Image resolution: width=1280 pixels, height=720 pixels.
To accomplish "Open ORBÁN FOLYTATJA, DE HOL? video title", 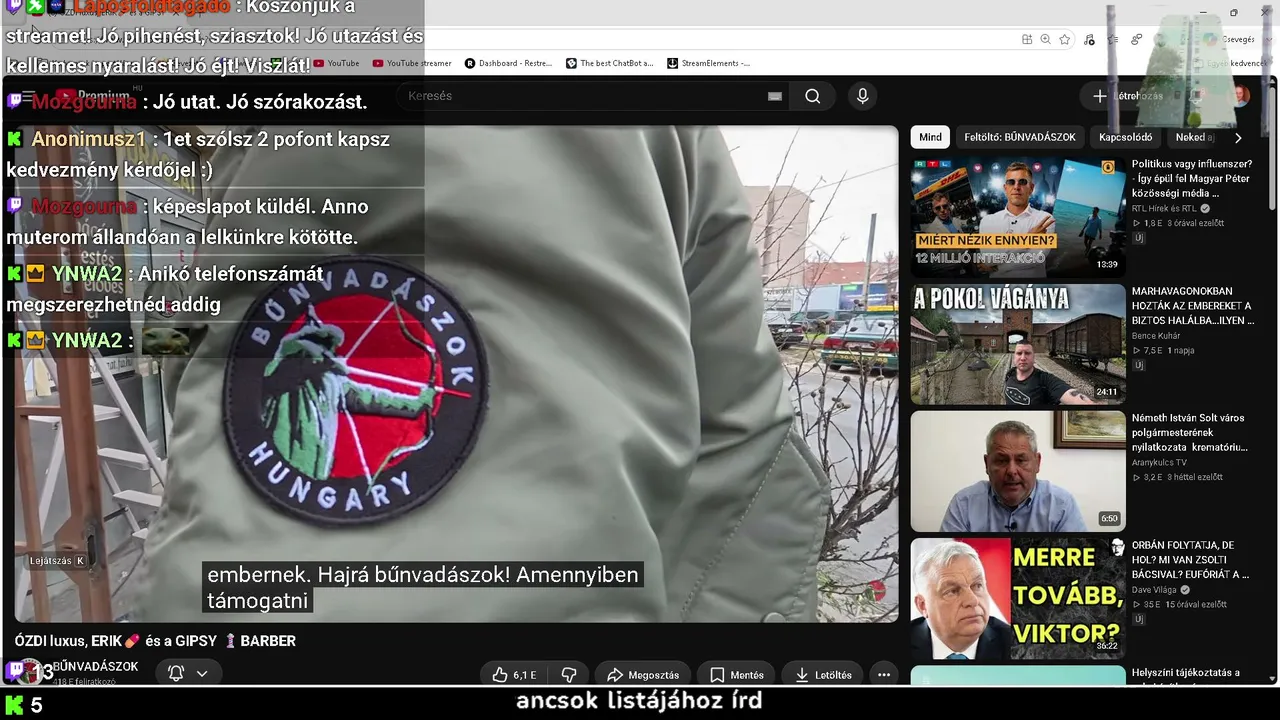I will tap(1191, 560).
